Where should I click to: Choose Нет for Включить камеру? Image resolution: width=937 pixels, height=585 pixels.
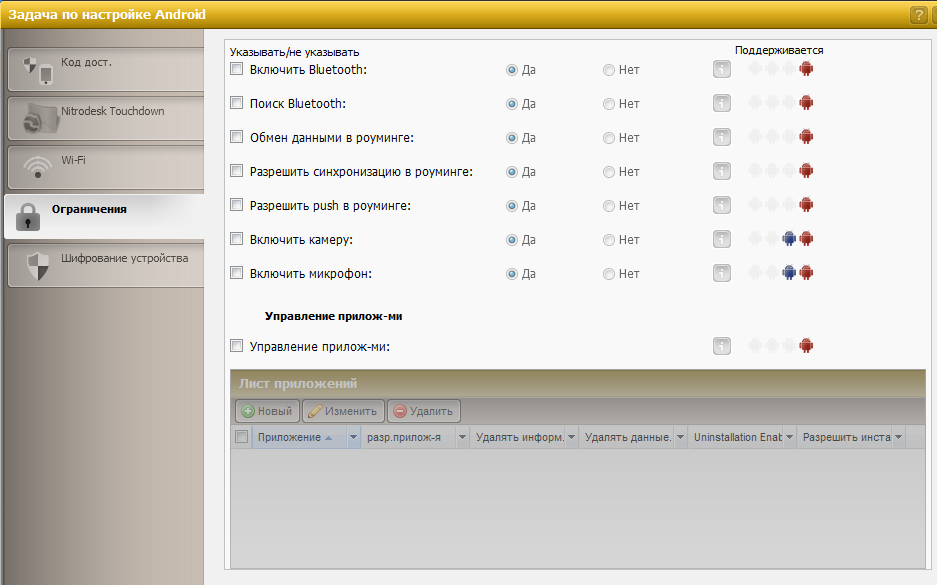[x=608, y=240]
